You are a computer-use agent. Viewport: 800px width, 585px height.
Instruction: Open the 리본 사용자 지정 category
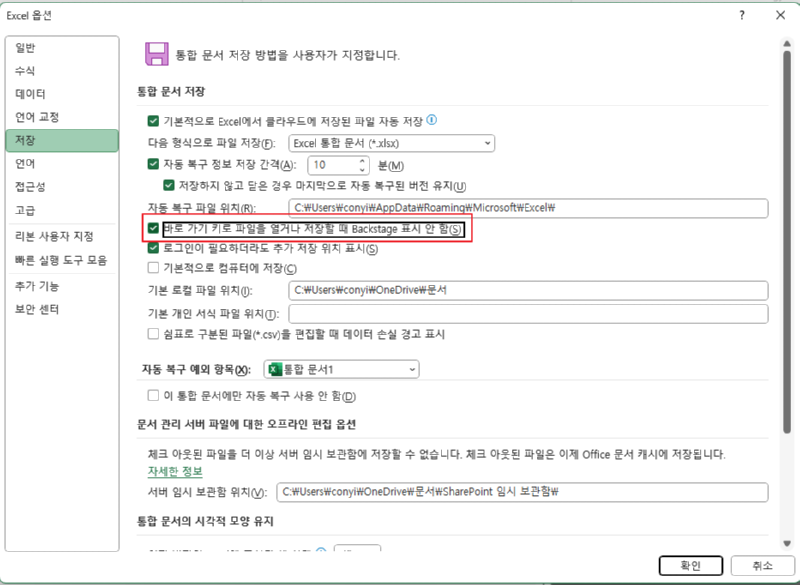pos(54,236)
